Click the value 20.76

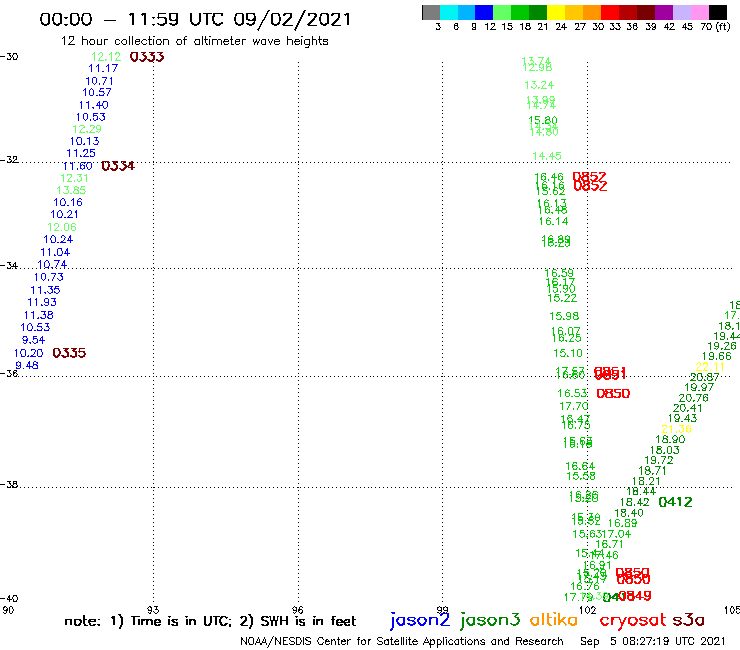(x=693, y=398)
